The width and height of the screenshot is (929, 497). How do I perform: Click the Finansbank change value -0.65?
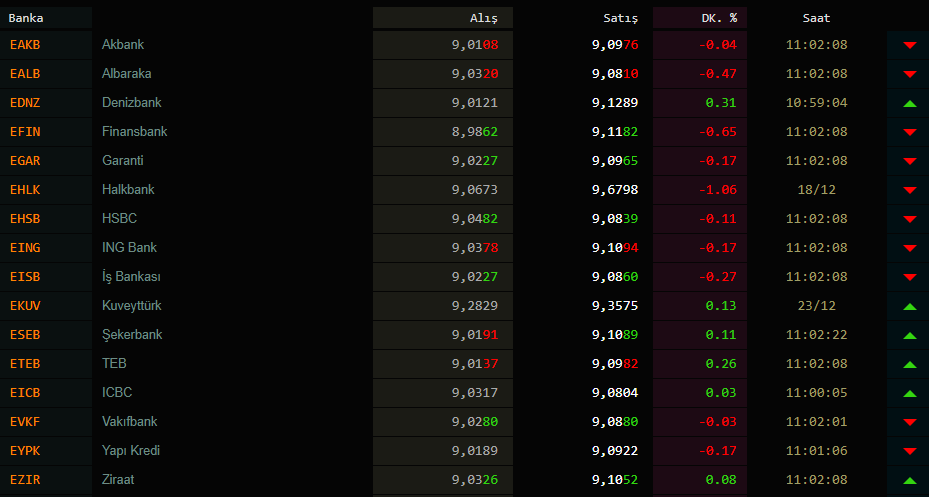[716, 132]
